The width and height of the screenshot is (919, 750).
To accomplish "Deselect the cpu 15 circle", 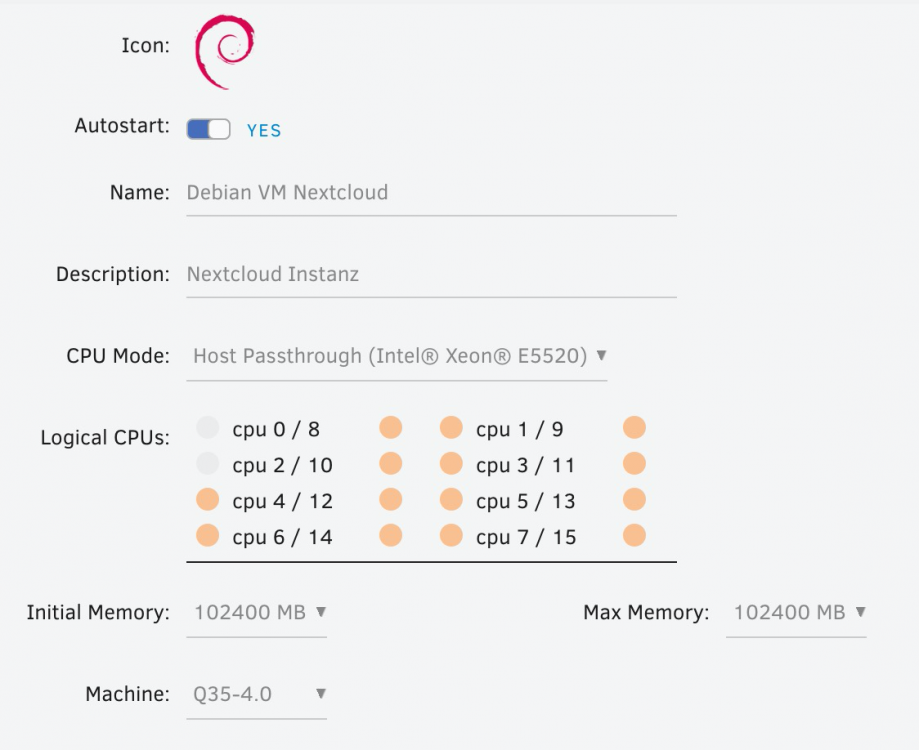I will 634,536.
